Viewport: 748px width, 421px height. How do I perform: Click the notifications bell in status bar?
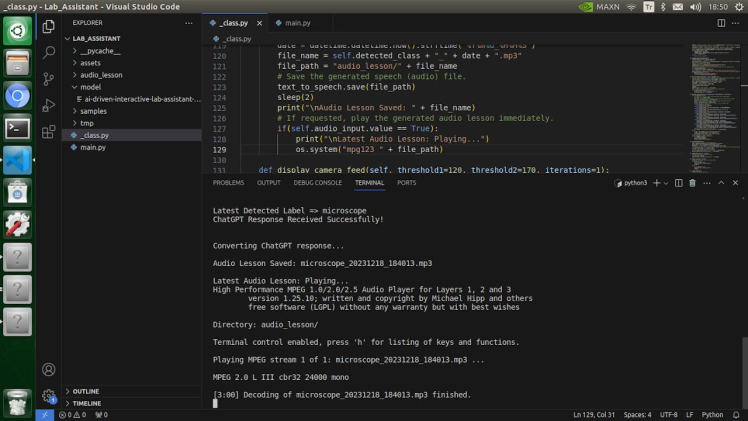click(737, 414)
